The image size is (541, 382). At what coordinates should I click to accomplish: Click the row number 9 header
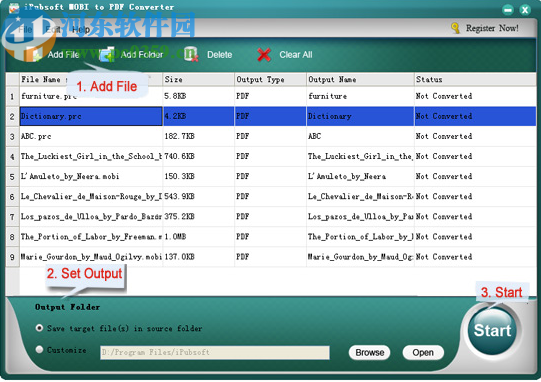12,257
